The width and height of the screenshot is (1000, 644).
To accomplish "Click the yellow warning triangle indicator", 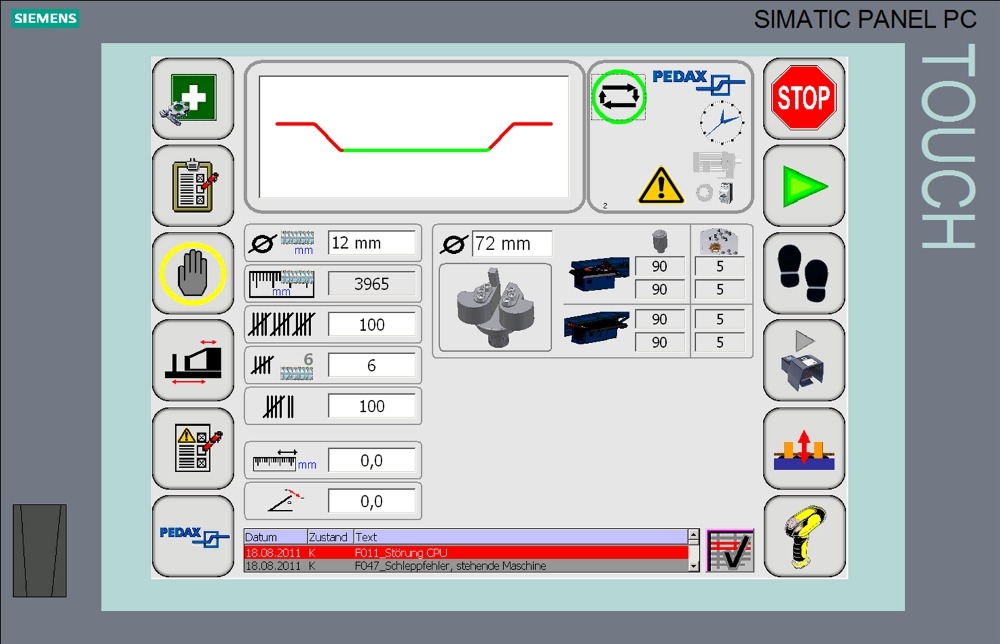I will (661, 186).
